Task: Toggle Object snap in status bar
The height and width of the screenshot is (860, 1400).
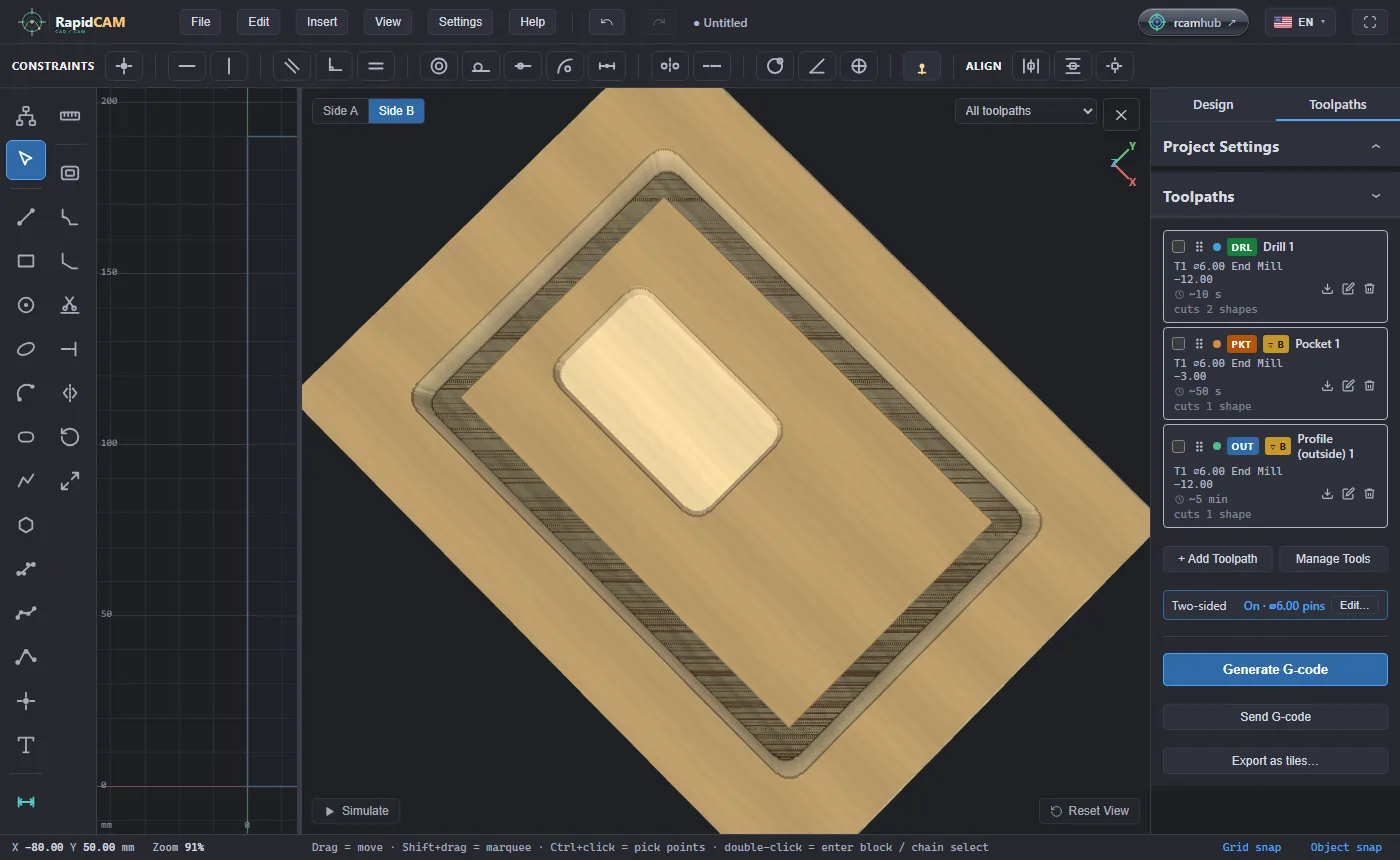Action: pyautogui.click(x=1346, y=847)
